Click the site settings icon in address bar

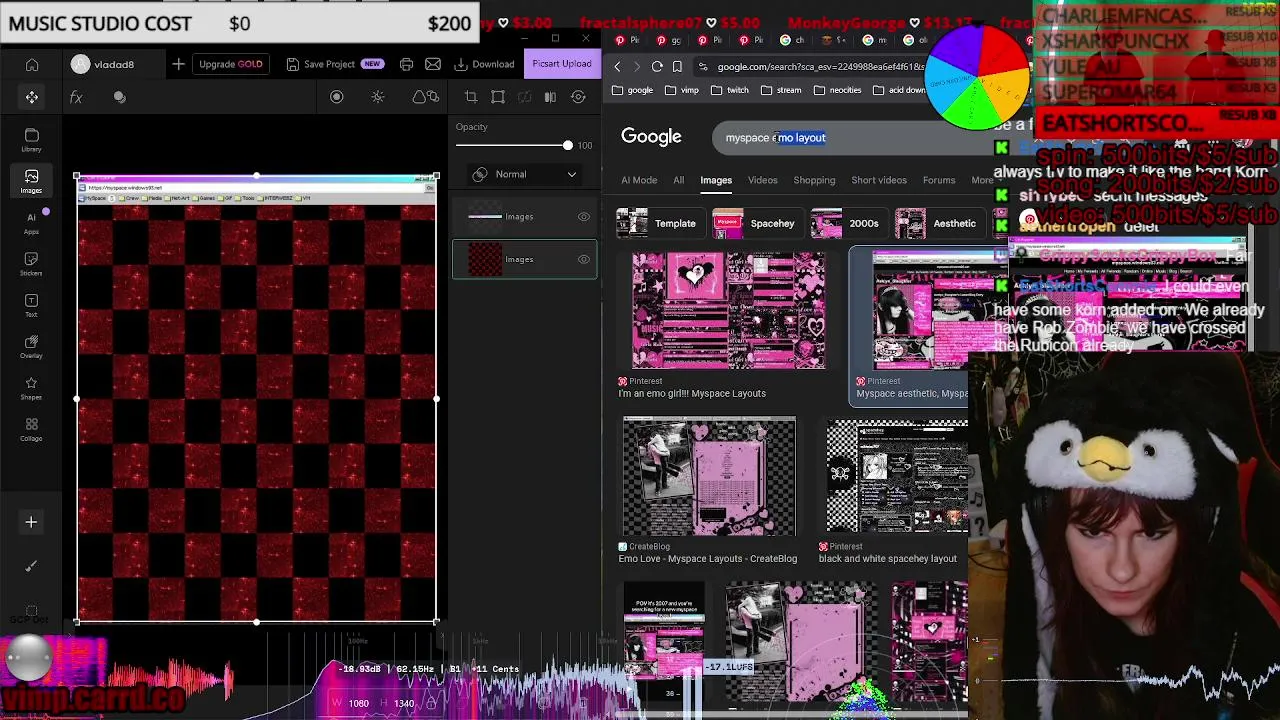click(x=703, y=67)
